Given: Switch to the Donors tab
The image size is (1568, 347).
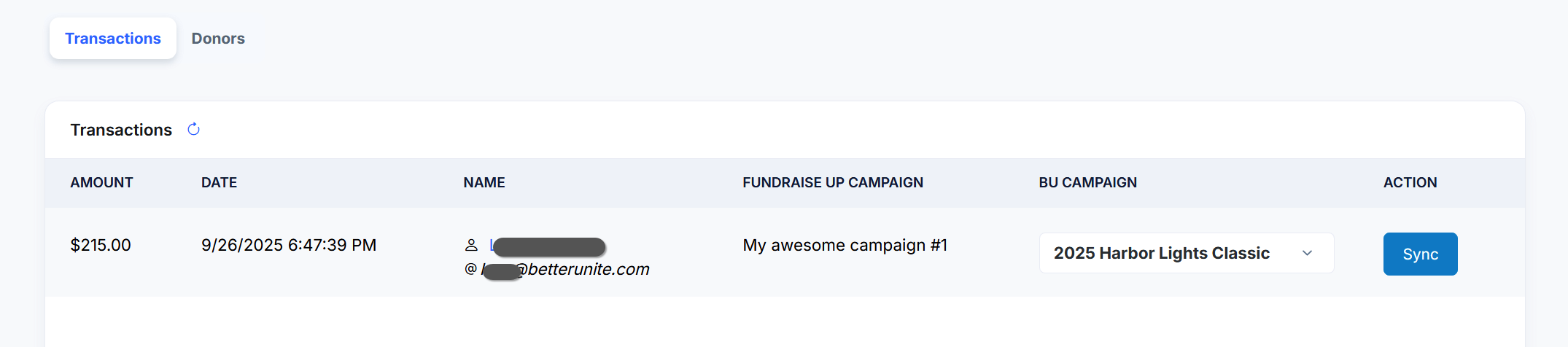Looking at the screenshot, I should click(x=218, y=39).
